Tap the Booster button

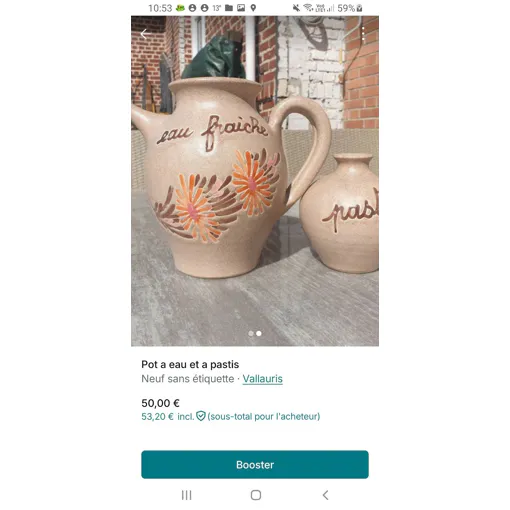pyautogui.click(x=255, y=464)
